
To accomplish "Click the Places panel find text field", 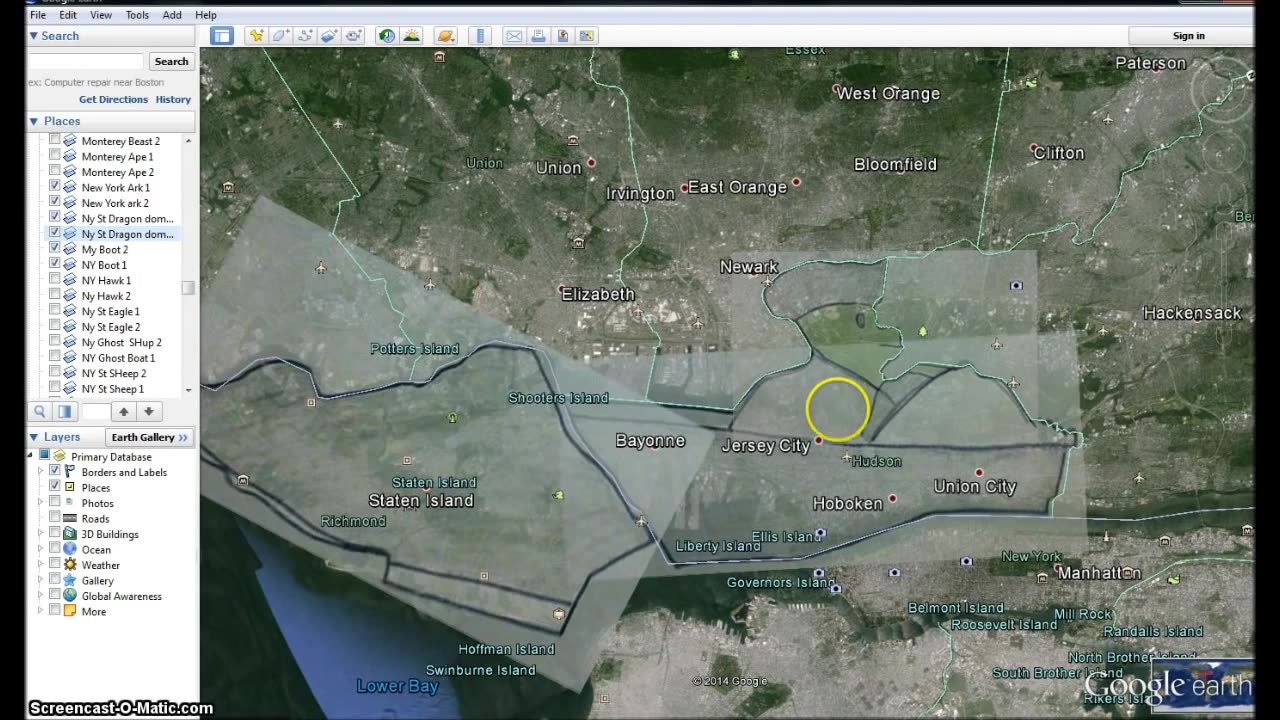I will click(x=95, y=411).
